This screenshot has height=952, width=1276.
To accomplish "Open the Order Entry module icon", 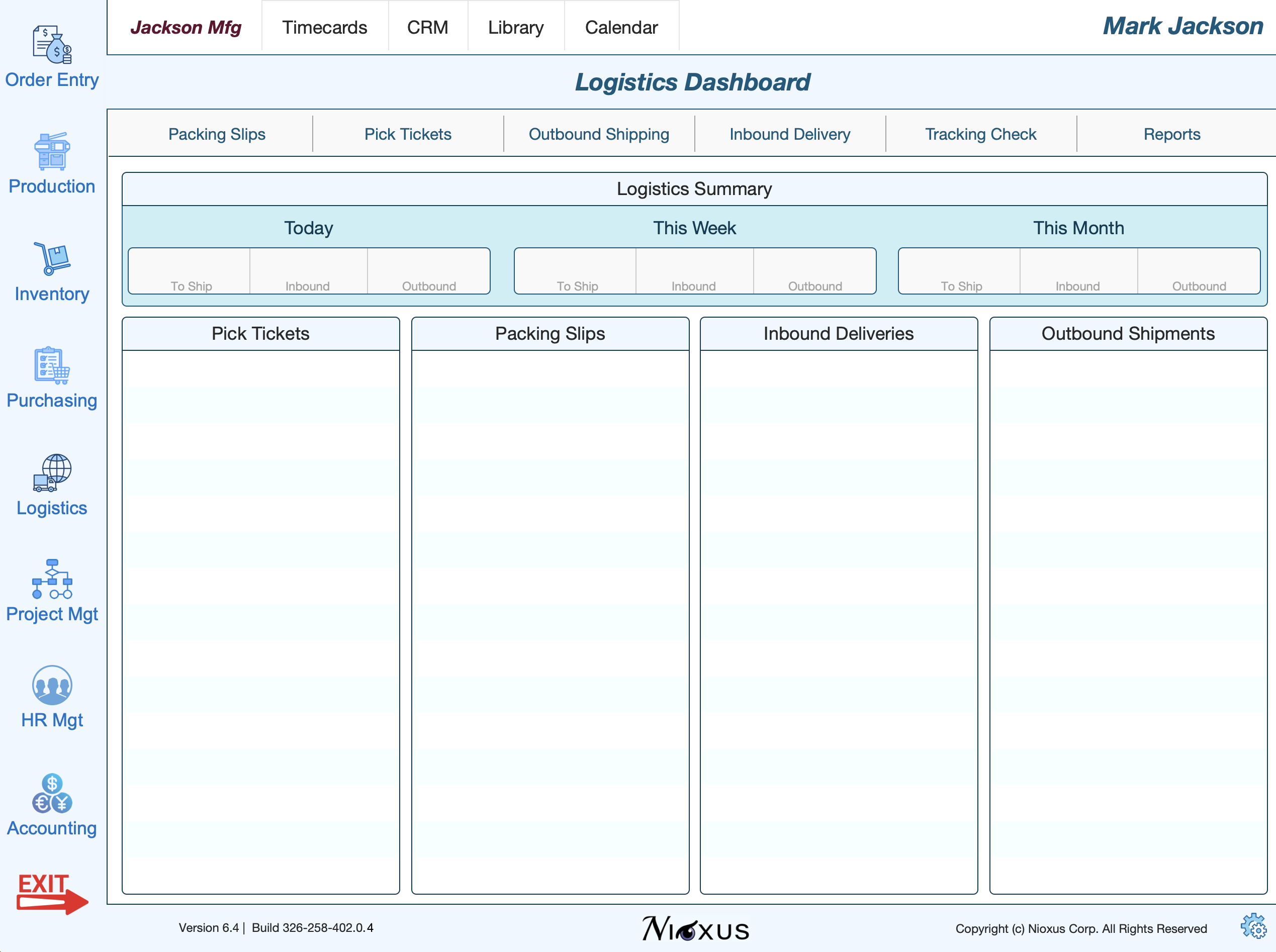I will point(52,44).
